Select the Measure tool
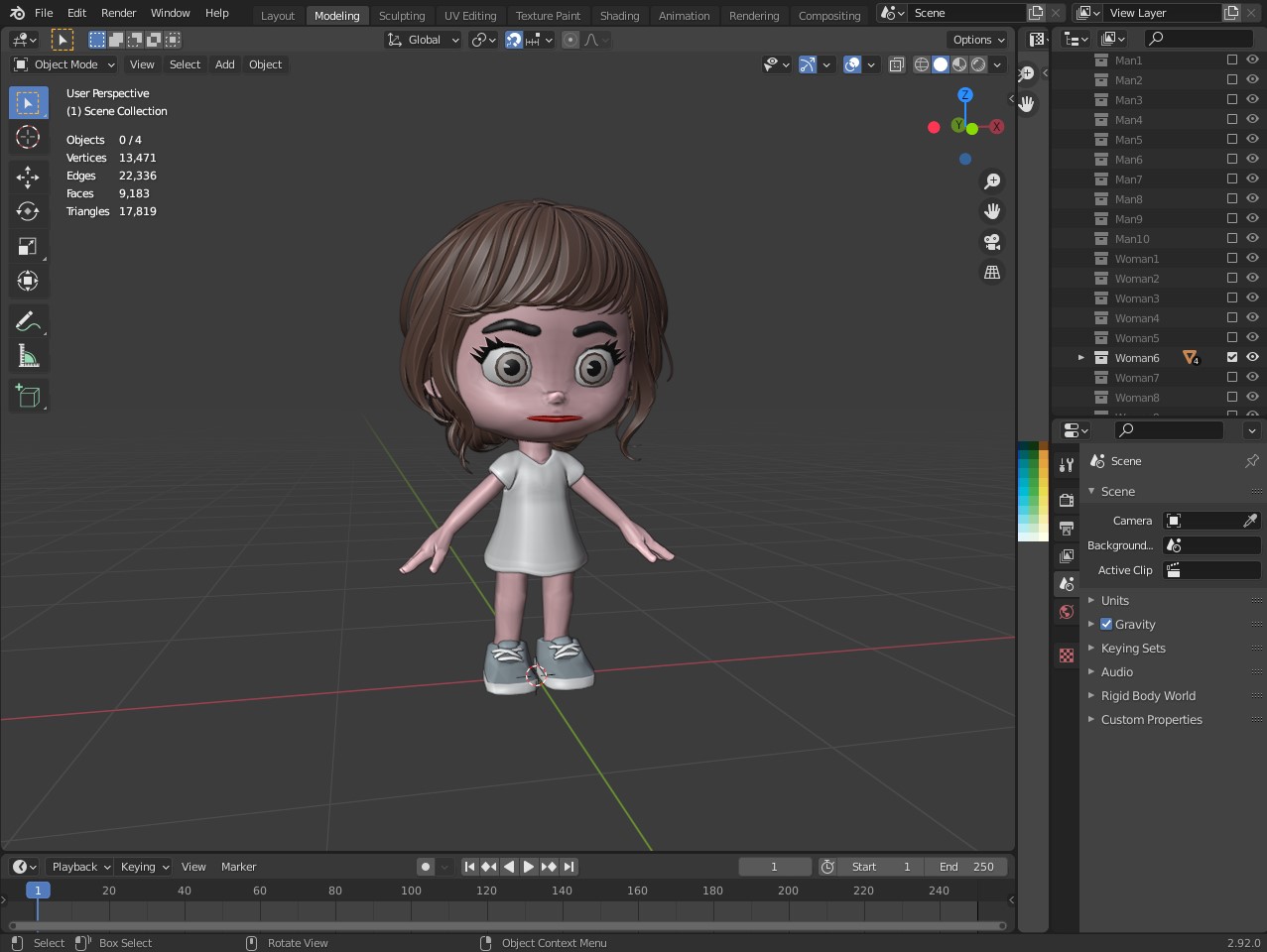This screenshot has width=1267, height=952. [x=28, y=356]
